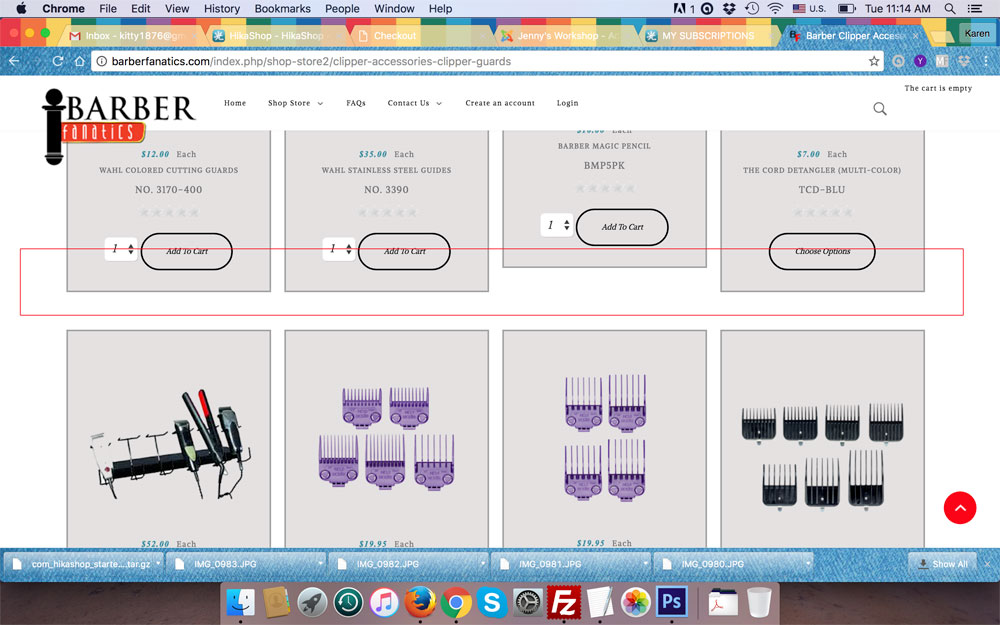Open the browser home page icon
This screenshot has height=625, width=1000.
coord(80,61)
